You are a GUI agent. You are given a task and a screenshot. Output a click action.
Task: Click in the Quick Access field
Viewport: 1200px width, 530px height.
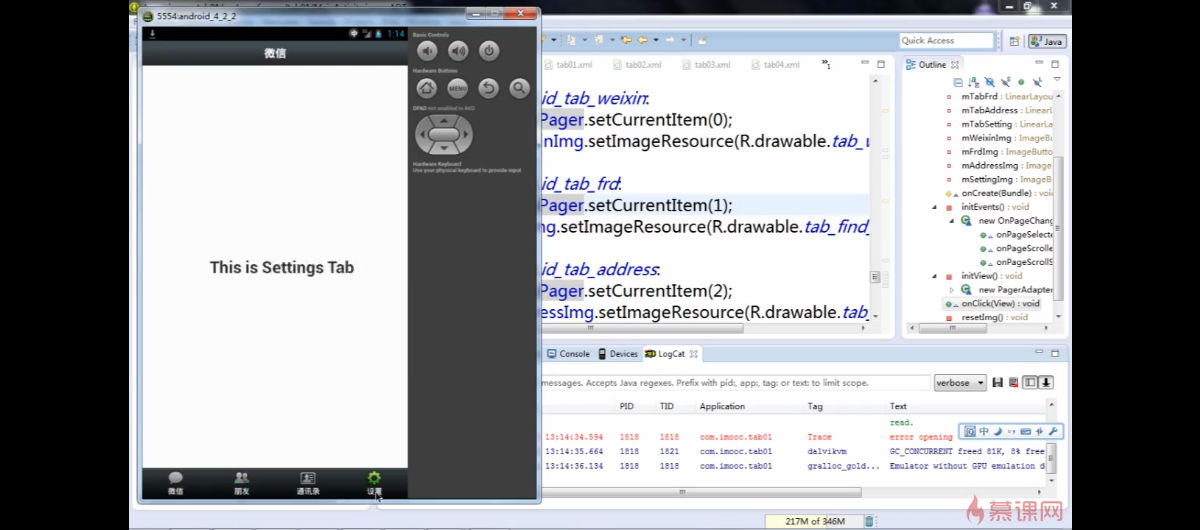(x=946, y=41)
